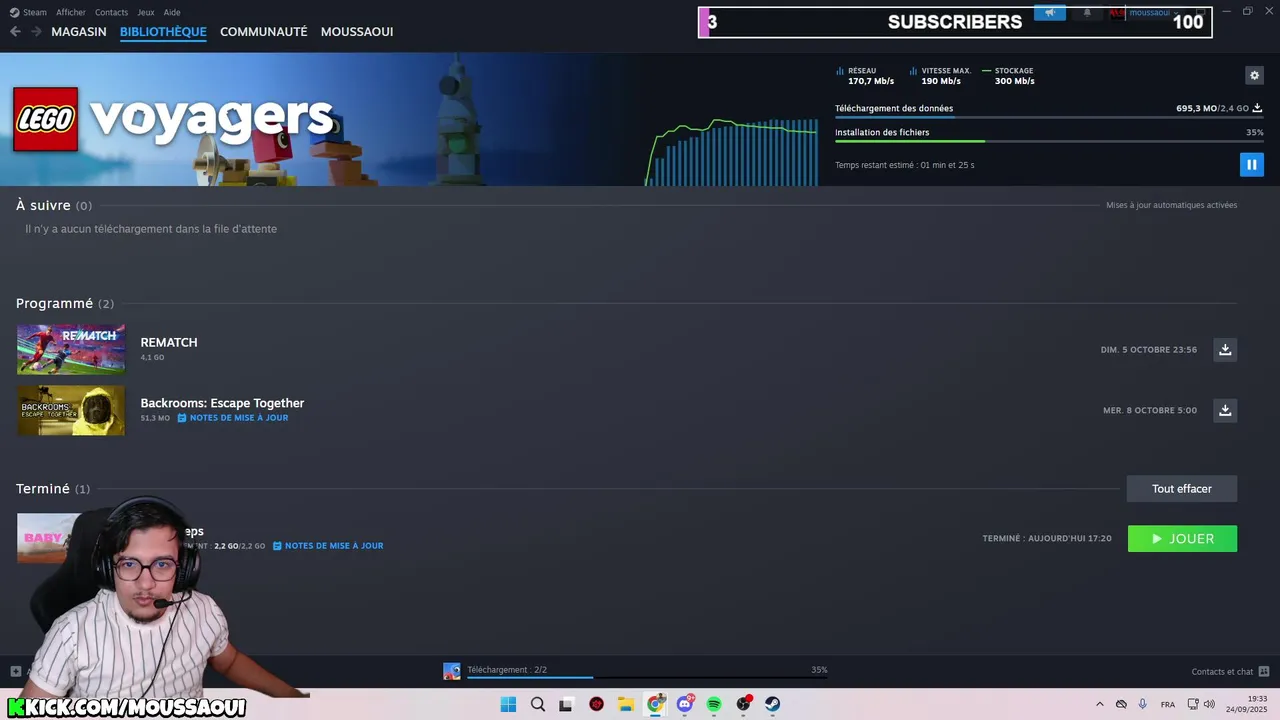Image resolution: width=1280 pixels, height=720 pixels.
Task: Click bottom download status game icon
Action: (x=452, y=671)
